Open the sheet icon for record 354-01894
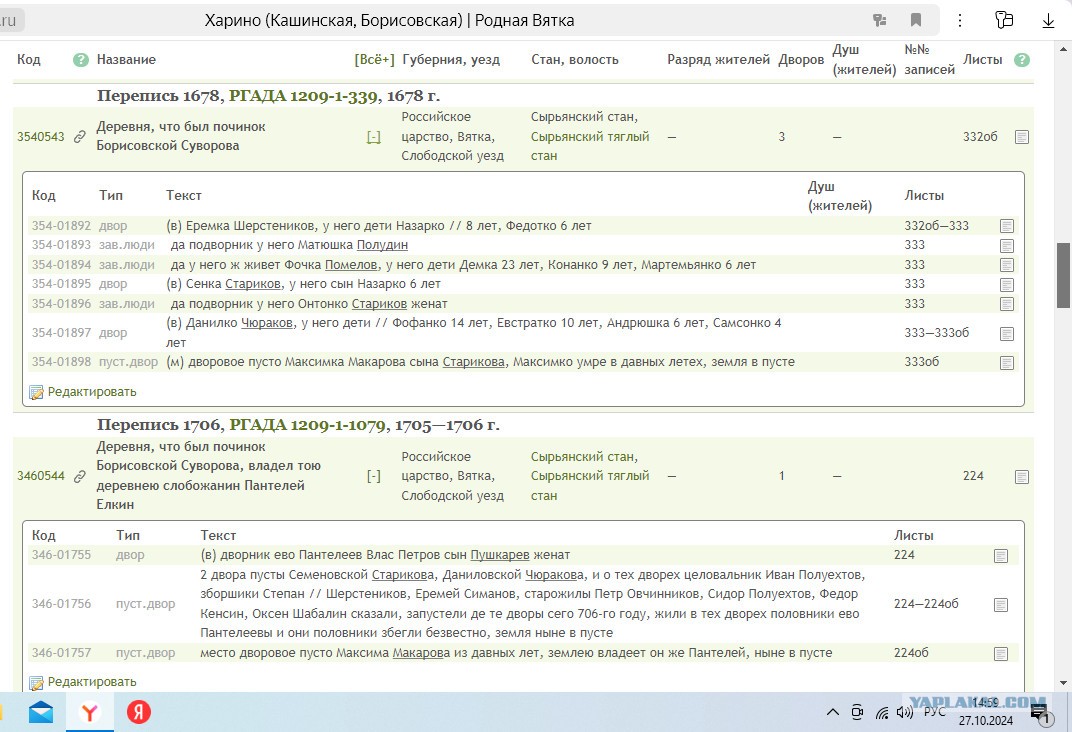 click(1006, 265)
